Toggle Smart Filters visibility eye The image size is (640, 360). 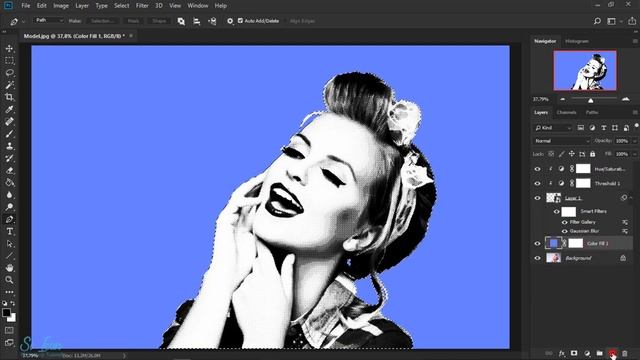point(556,211)
